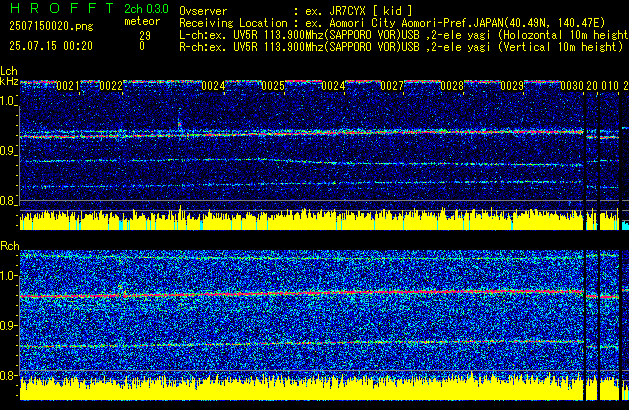Viewport: 629px width, 410px height.
Task: Click the kHz unit label
Action: pyautogui.click(x=9, y=81)
